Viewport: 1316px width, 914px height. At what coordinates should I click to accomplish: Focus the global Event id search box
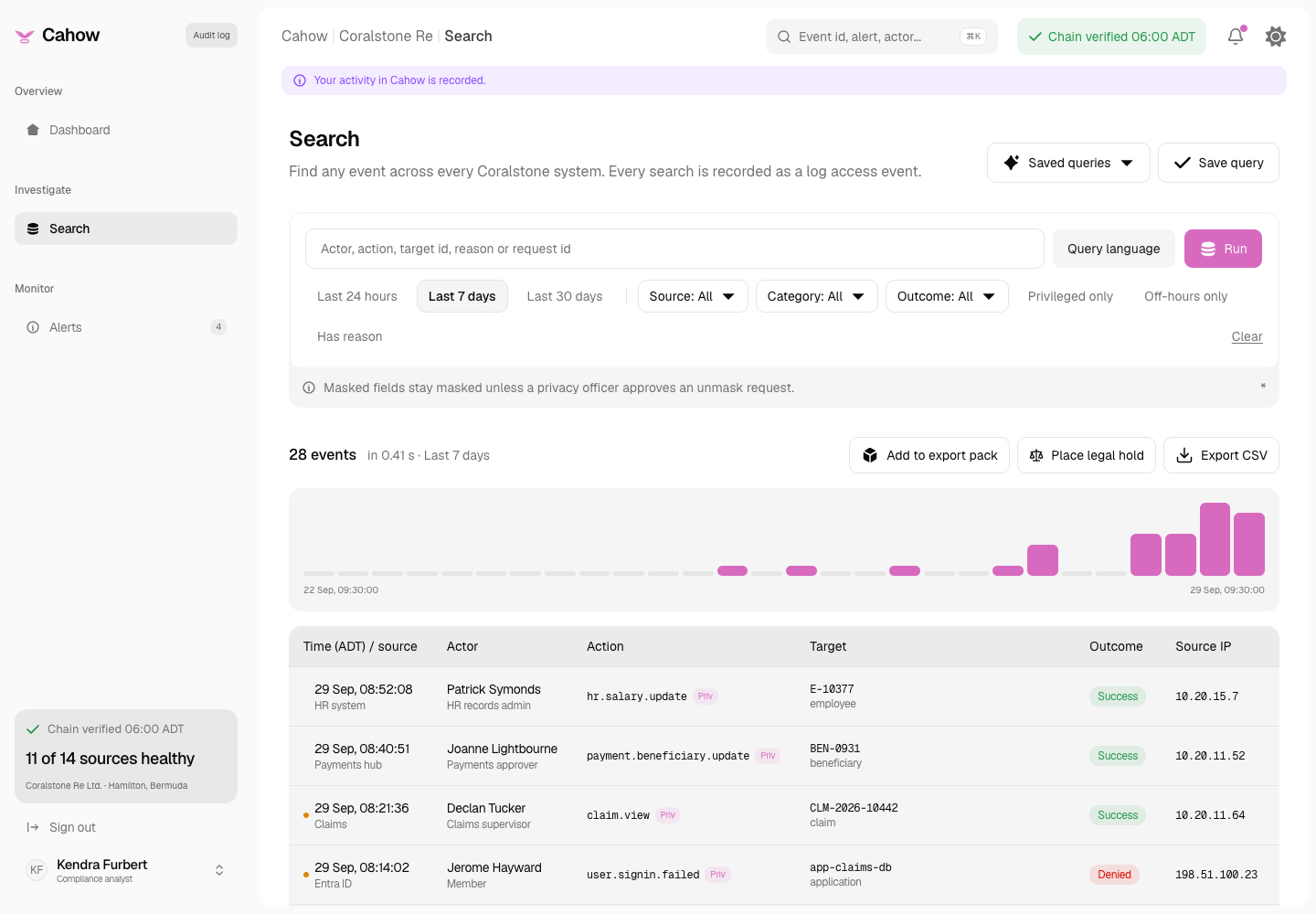pos(882,37)
